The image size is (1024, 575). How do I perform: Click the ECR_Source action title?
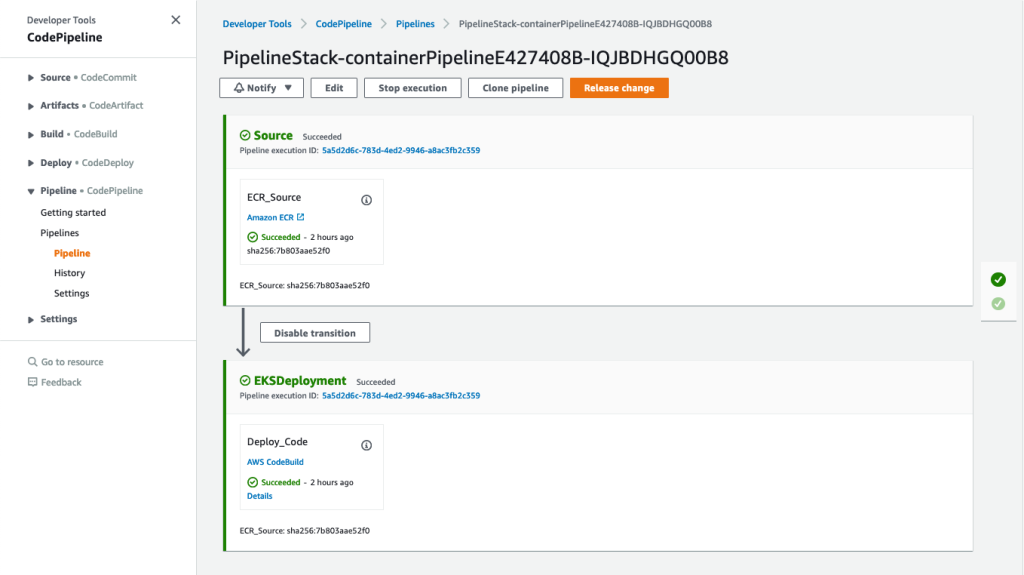(274, 197)
